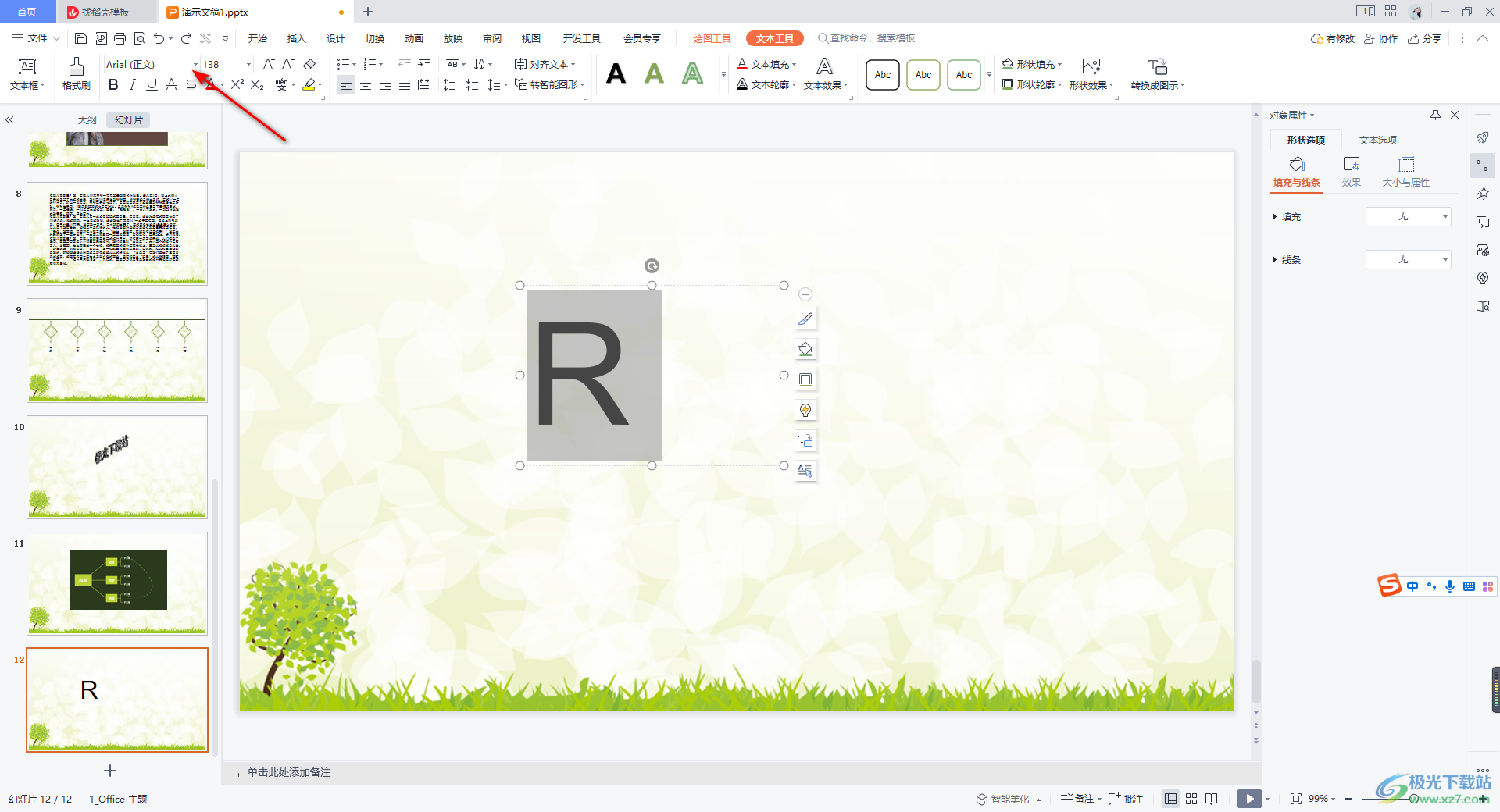The width and height of the screenshot is (1500, 812).
Task: Apply subscript formatting
Action: click(257, 84)
